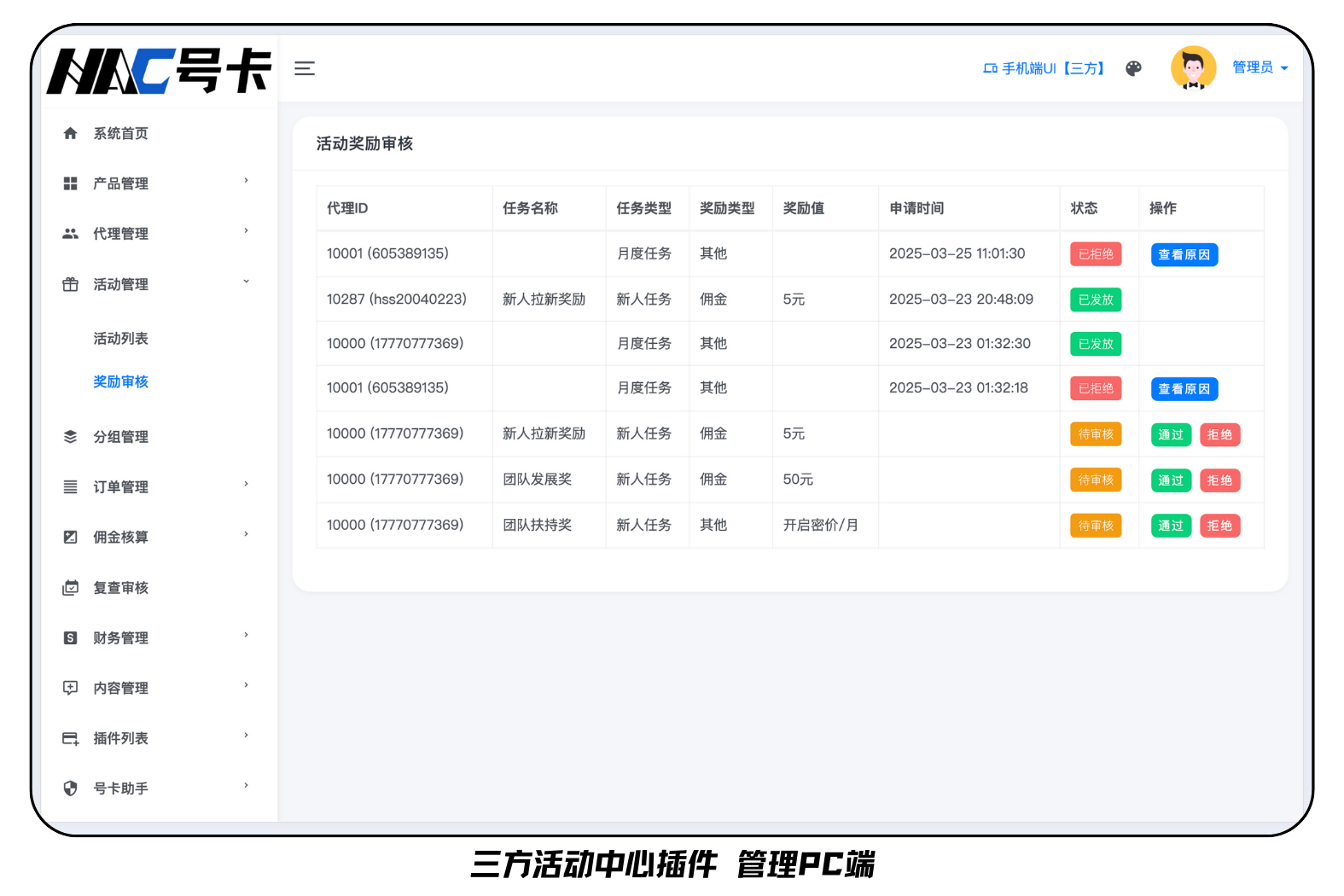Image resolution: width=1344 pixels, height=896 pixels.
Task: Click 手机端UI【三方】 link
Action: click(1044, 68)
